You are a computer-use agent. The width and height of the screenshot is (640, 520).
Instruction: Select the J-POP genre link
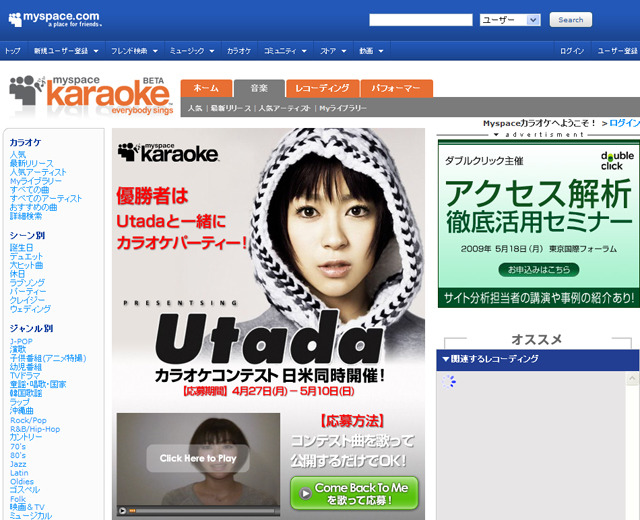21,341
